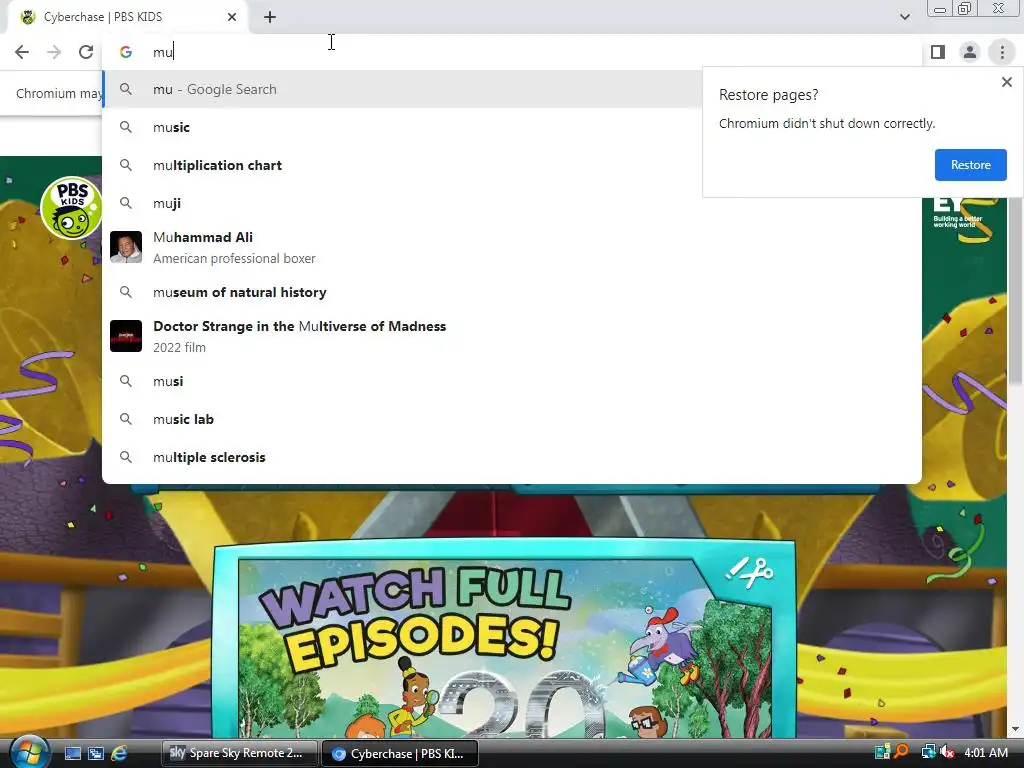Image resolution: width=1024 pixels, height=768 pixels.
Task: Select the Muhammad Ali suggestion
Action: coord(511,248)
